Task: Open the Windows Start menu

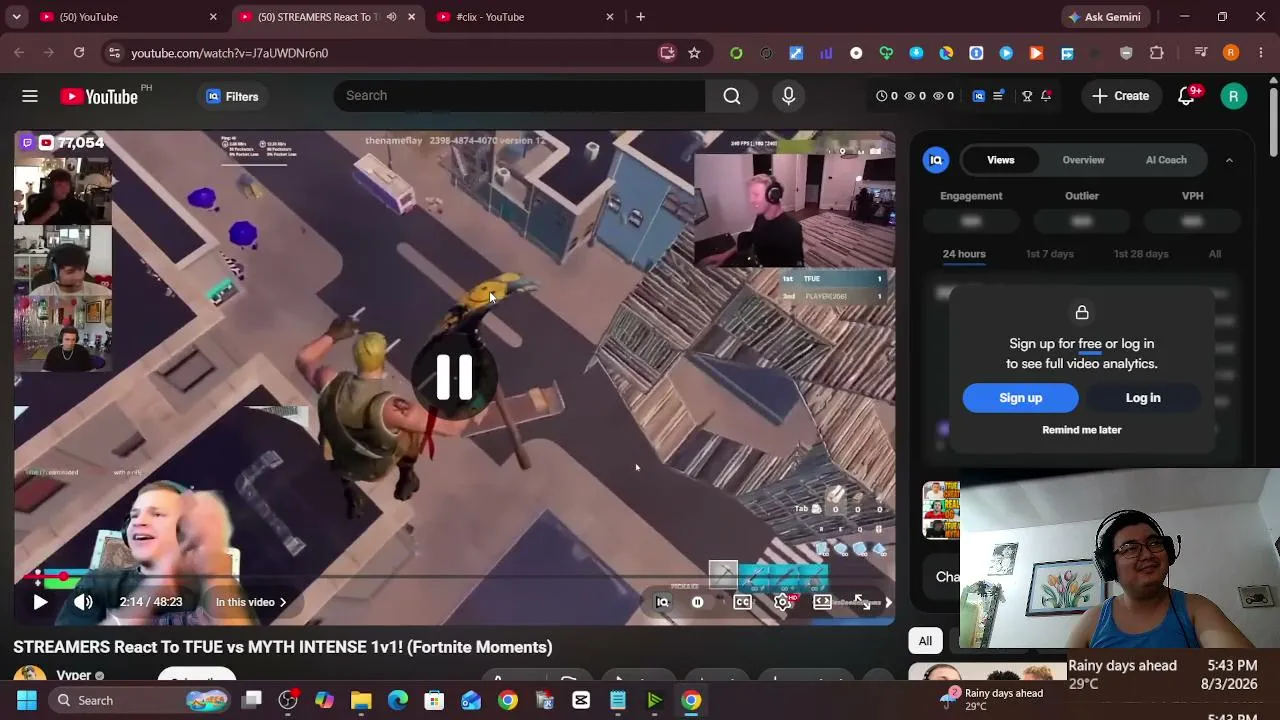Action: 26,700
